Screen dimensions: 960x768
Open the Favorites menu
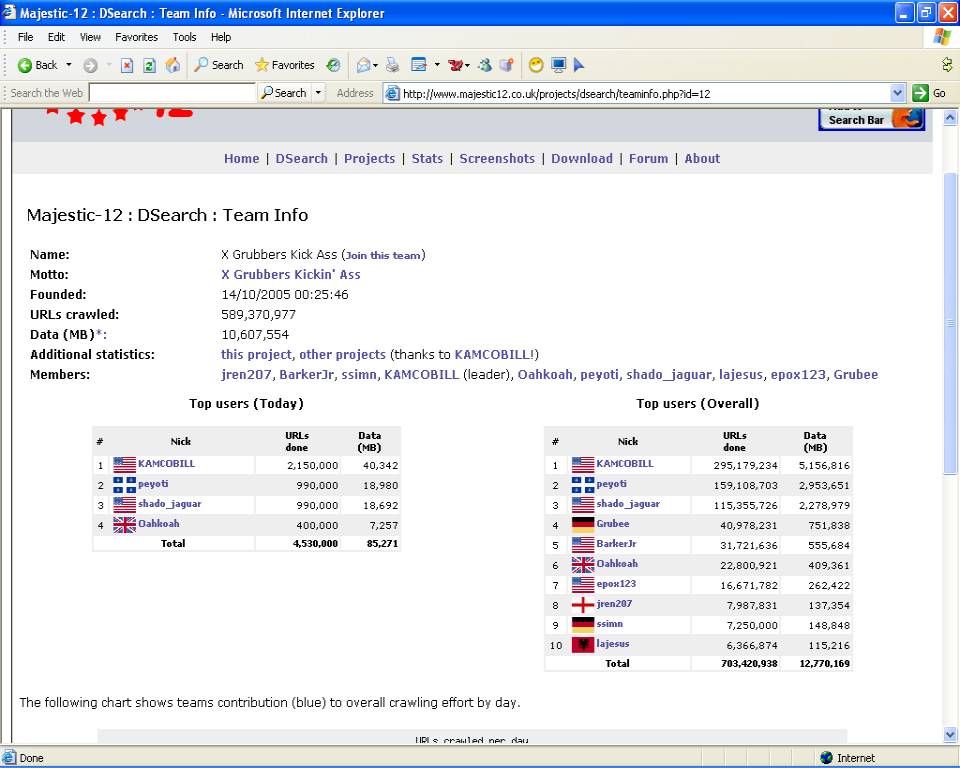click(x=137, y=37)
